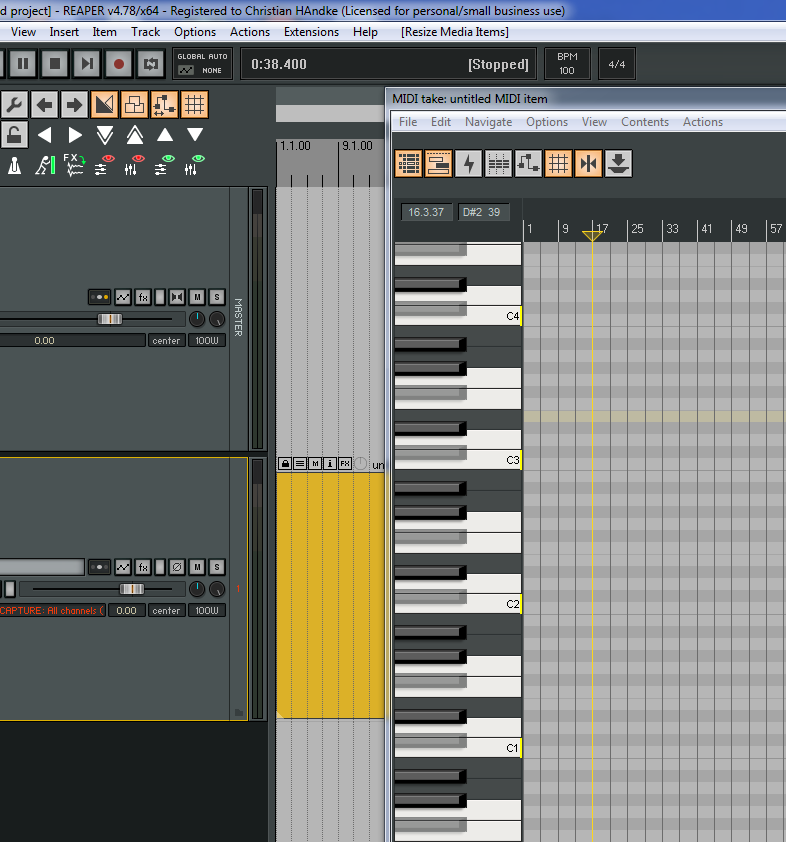786x842 pixels.
Task: Open the GLOBAL AUTO automation mode menu
Action: point(201,64)
